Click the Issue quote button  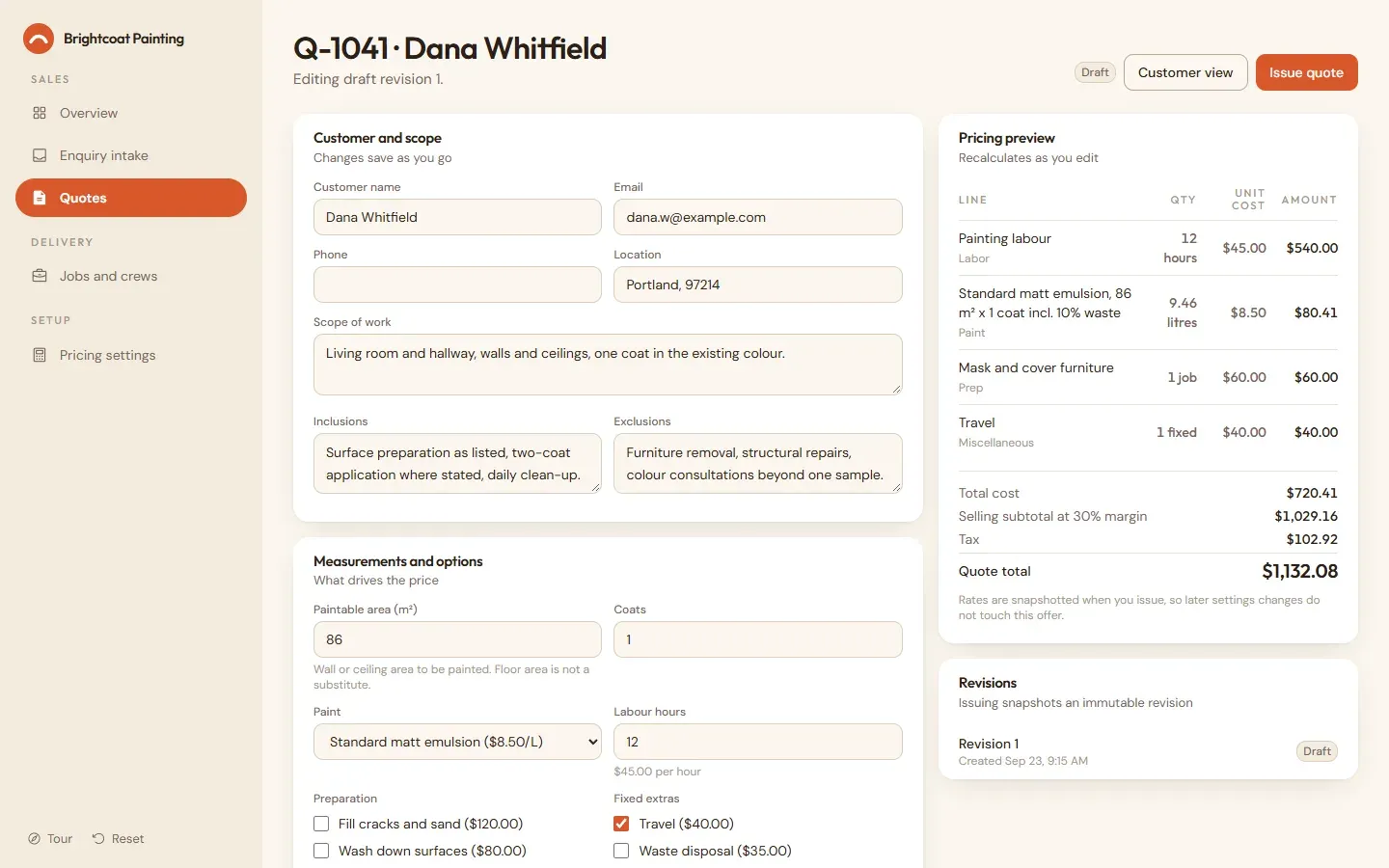coord(1306,72)
